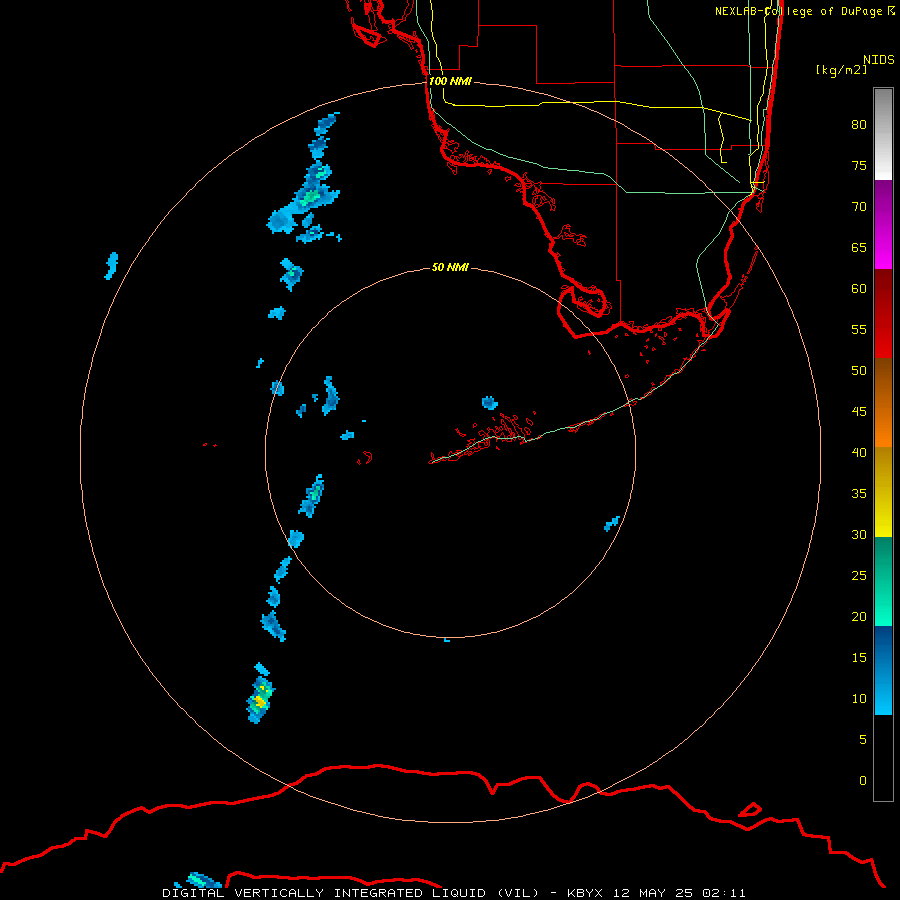Click the 80 value on the scale
The width and height of the screenshot is (900, 900).
point(859,125)
